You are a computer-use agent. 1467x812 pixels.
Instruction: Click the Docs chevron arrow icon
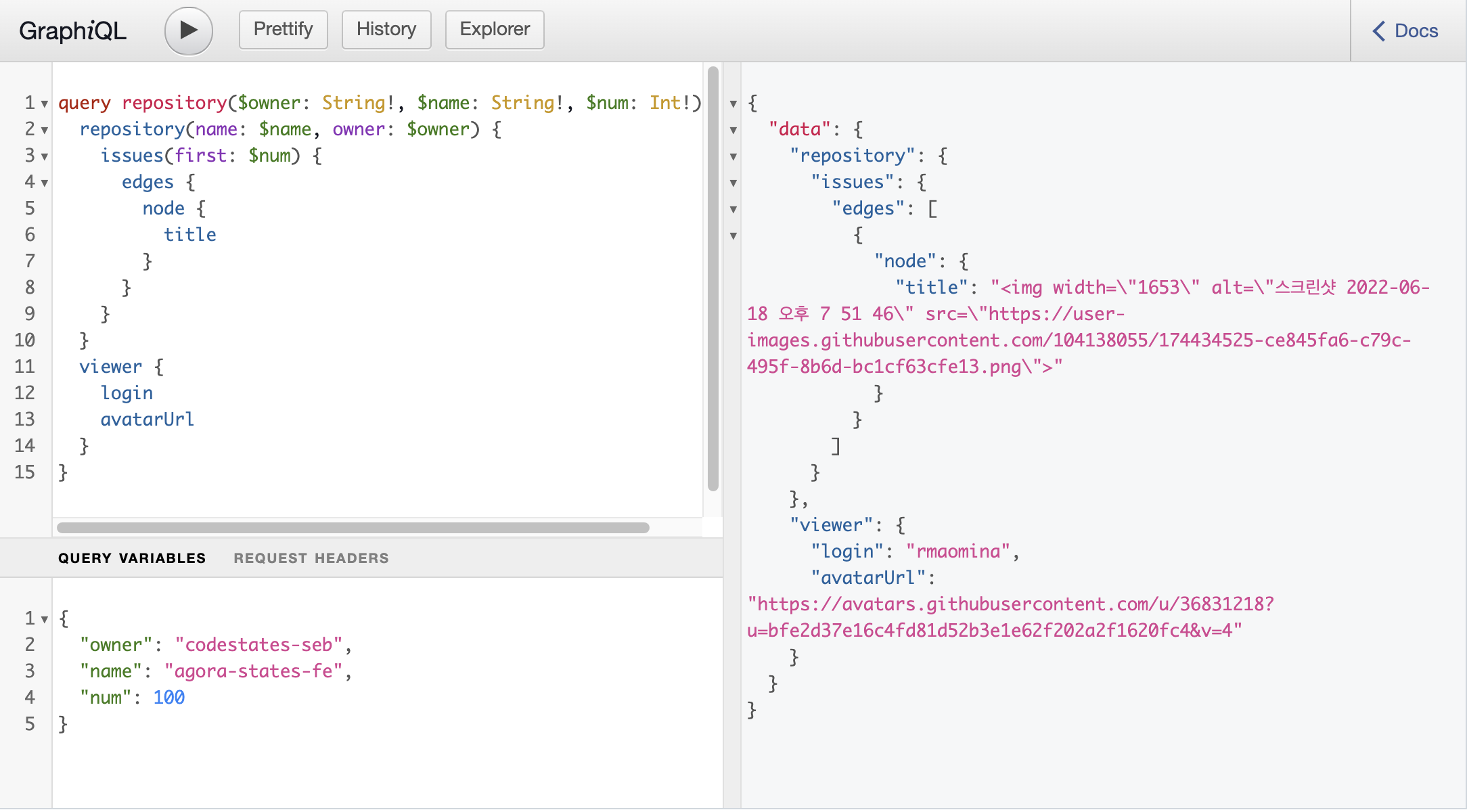point(1378,31)
